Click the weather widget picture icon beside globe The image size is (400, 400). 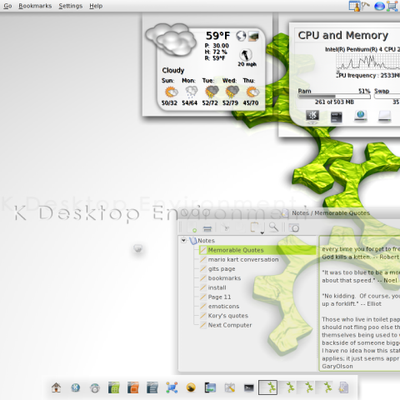tap(253, 36)
